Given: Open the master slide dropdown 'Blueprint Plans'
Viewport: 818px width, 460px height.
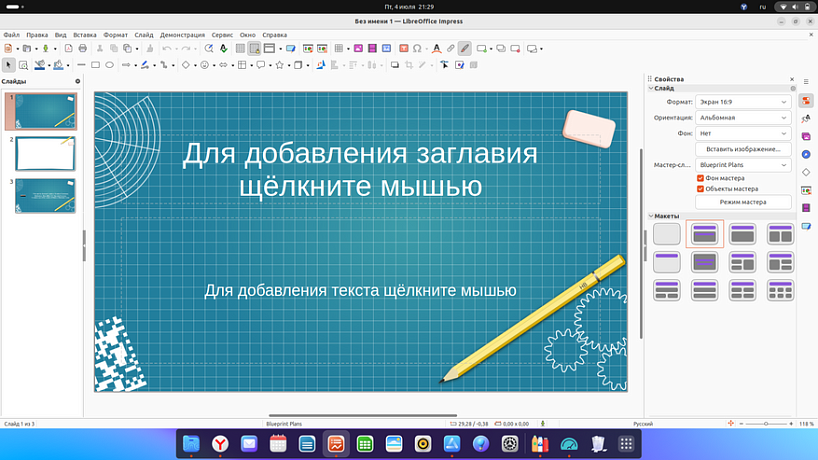Looking at the screenshot, I should click(743, 165).
